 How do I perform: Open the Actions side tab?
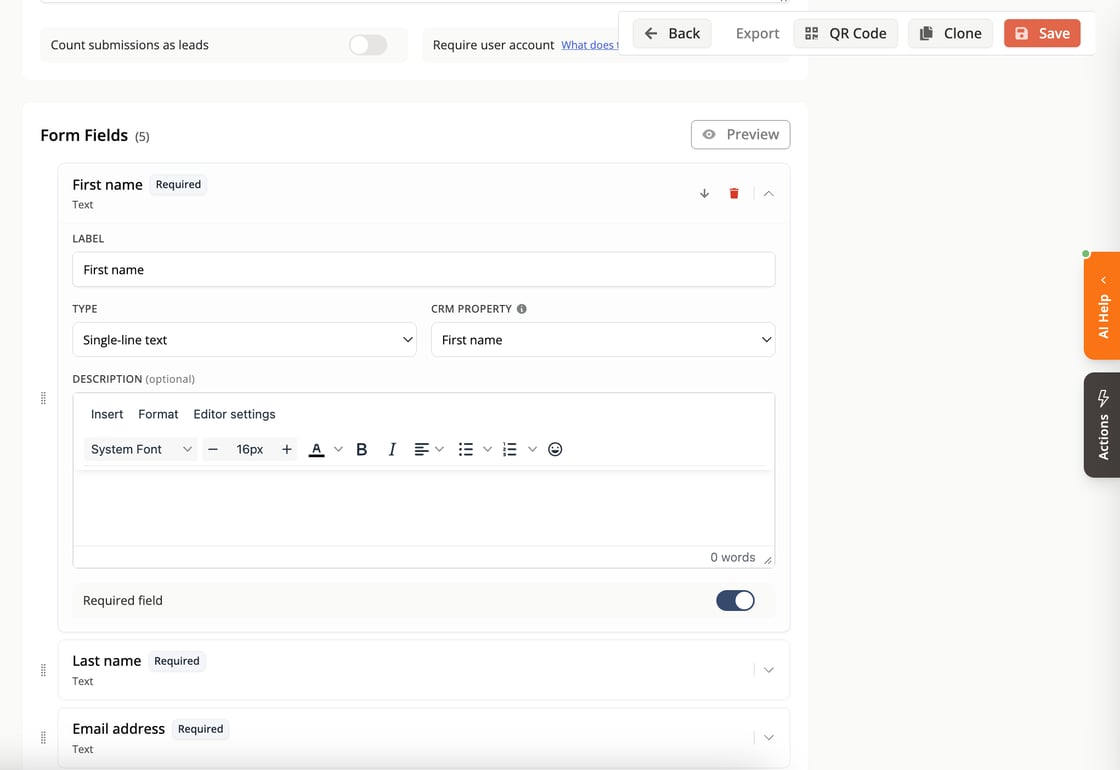pos(1102,425)
